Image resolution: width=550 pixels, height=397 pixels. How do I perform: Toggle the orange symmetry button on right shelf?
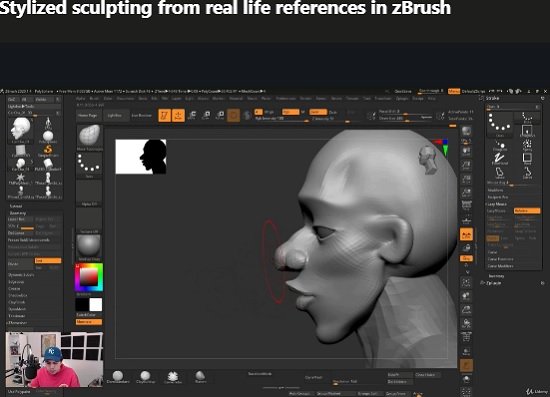click(x=466, y=235)
